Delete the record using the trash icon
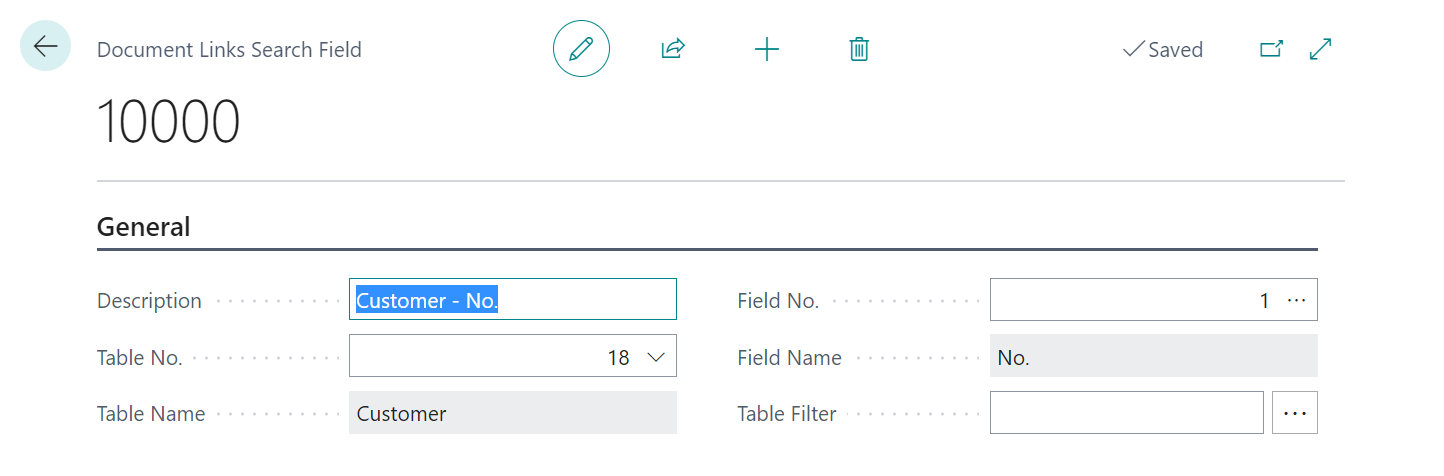The width and height of the screenshot is (1444, 476). click(x=859, y=49)
